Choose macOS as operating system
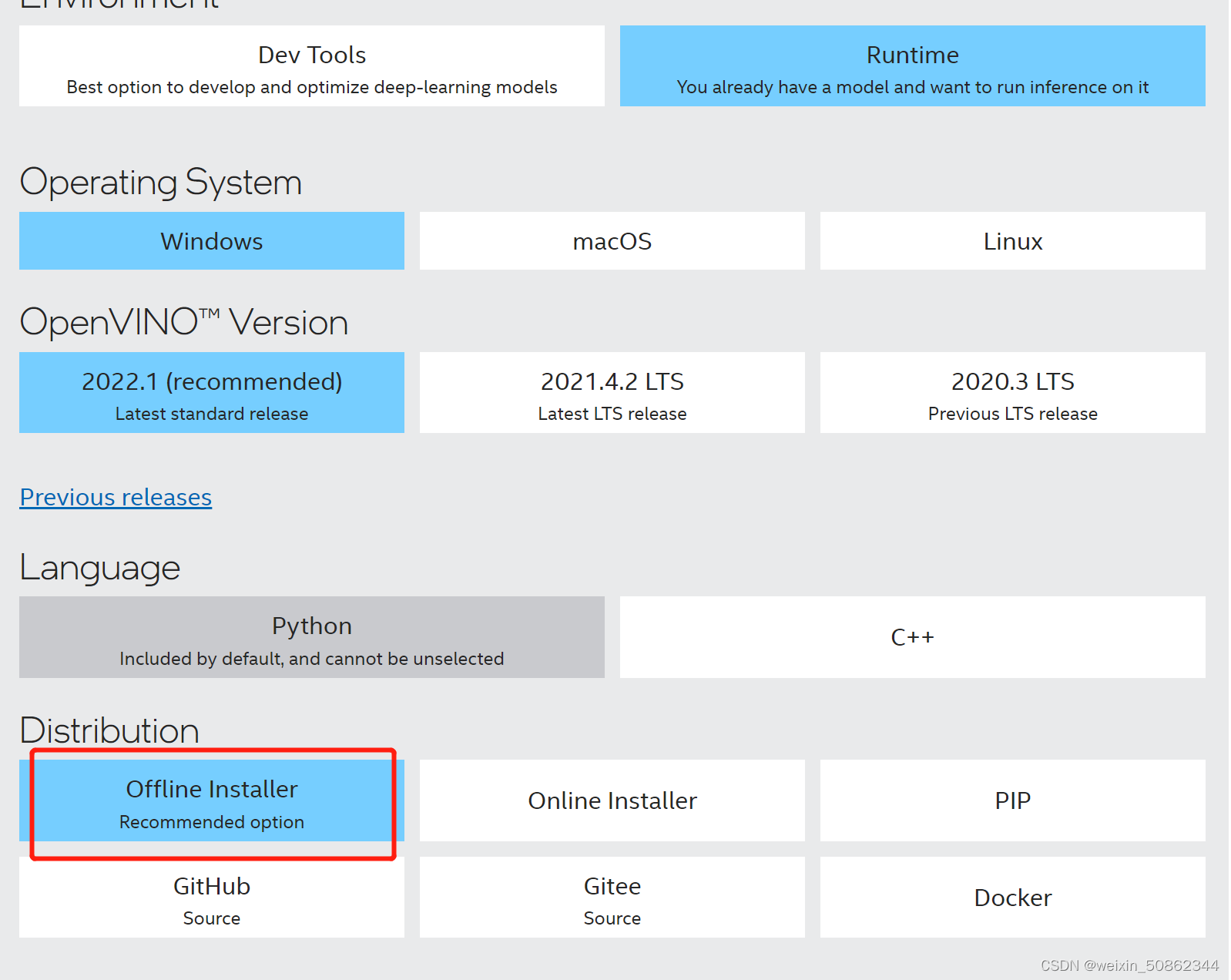This screenshot has height=980, width=1231. 612,241
